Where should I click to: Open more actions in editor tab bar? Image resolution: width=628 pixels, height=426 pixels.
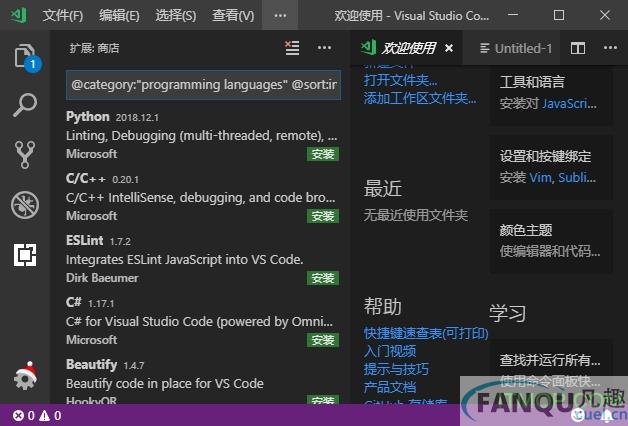(x=610, y=48)
